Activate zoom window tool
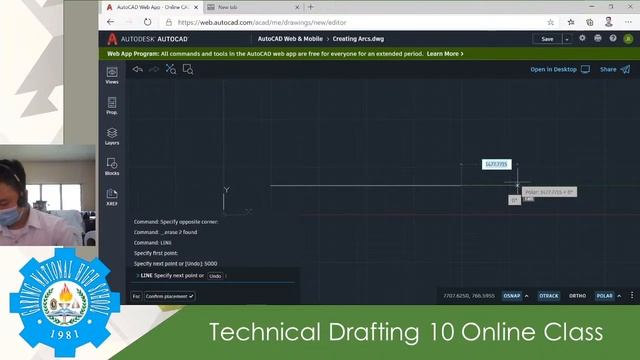The height and width of the screenshot is (360, 640). pos(188,69)
